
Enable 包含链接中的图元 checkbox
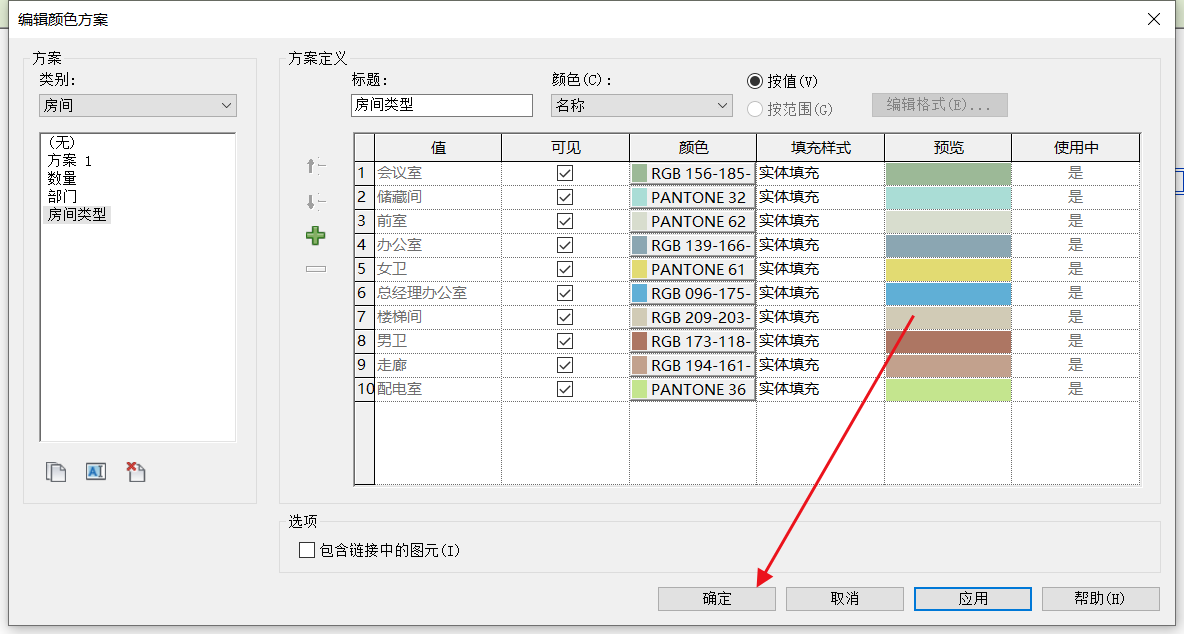pyautogui.click(x=307, y=550)
